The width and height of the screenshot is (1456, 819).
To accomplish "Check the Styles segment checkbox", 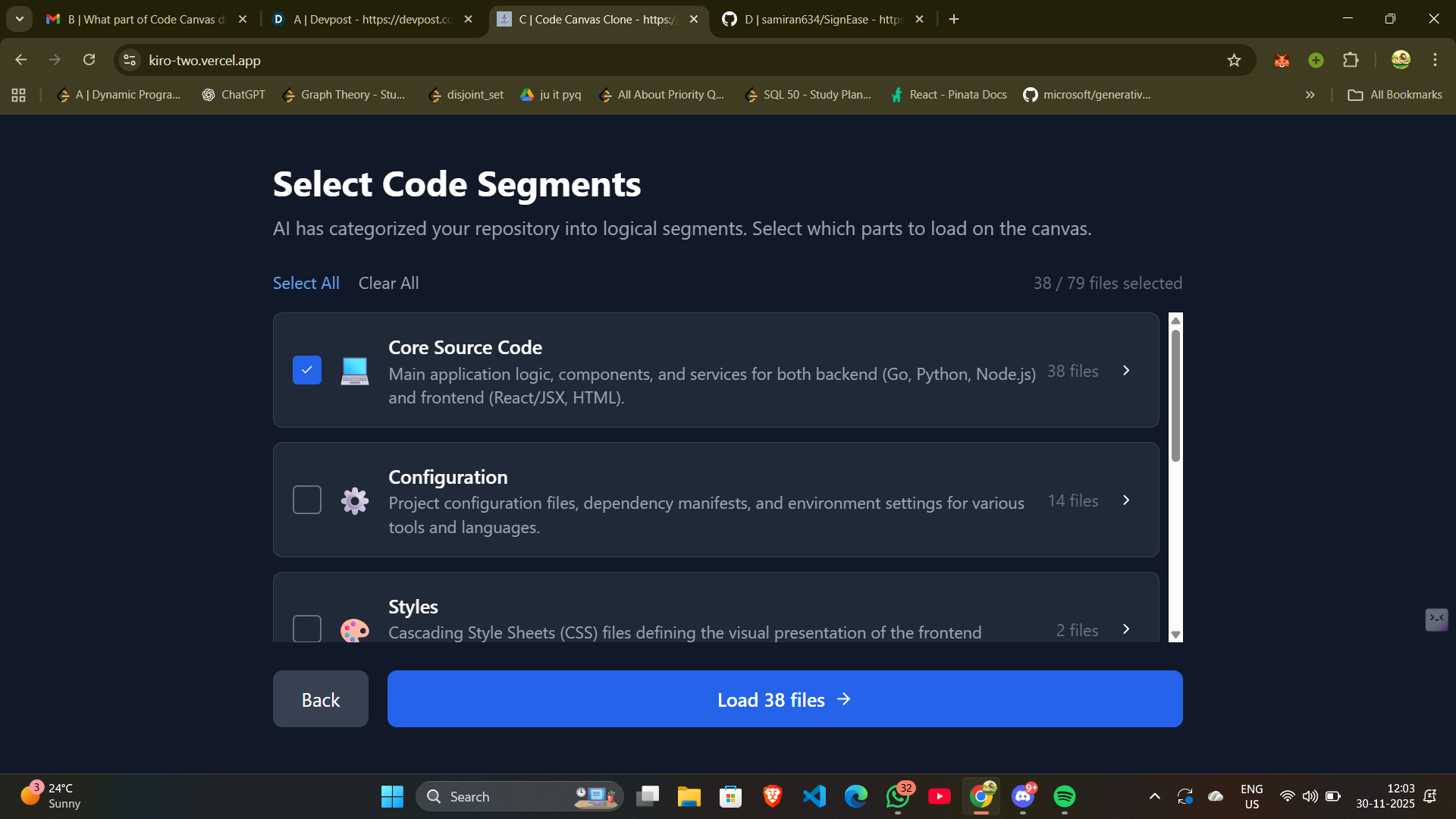I will pos(306,628).
